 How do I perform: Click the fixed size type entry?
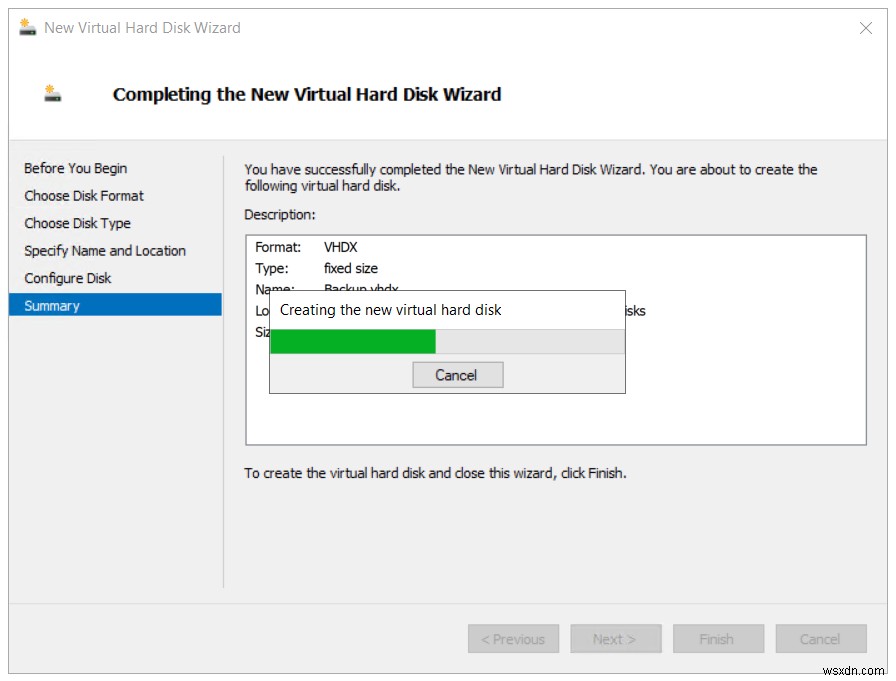tap(350, 268)
